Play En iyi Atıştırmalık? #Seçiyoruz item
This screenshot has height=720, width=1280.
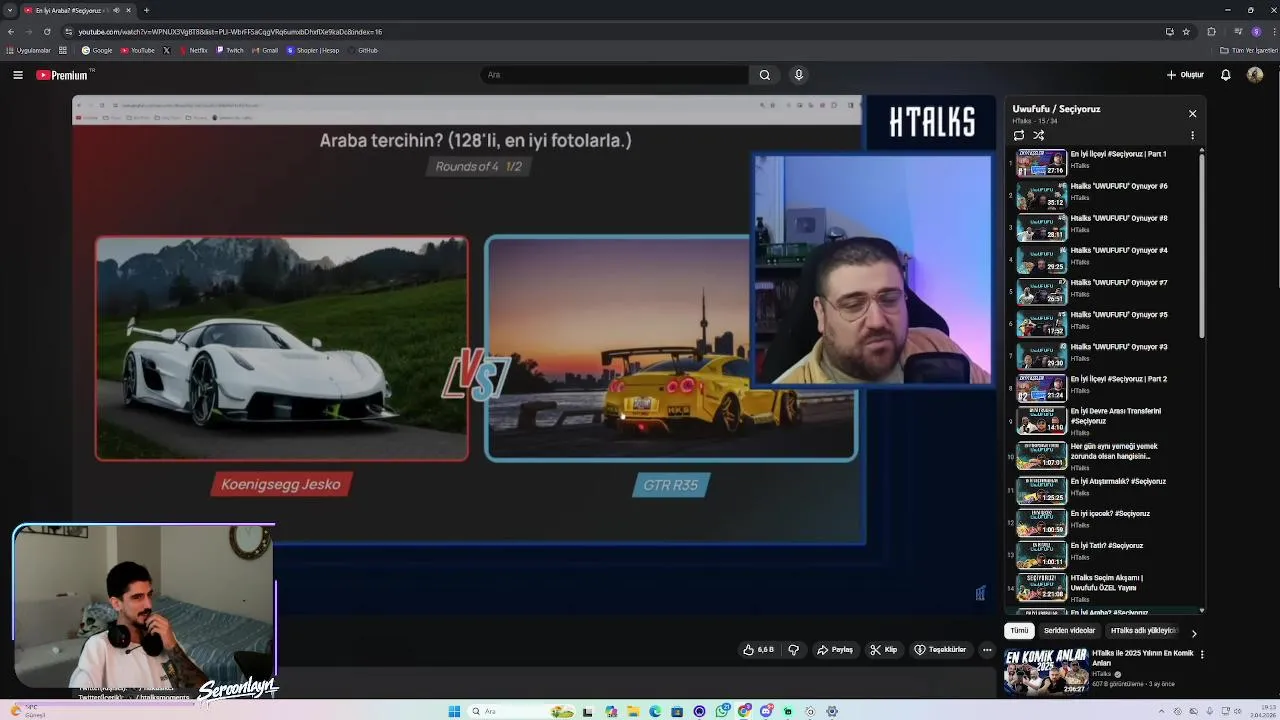click(1104, 489)
